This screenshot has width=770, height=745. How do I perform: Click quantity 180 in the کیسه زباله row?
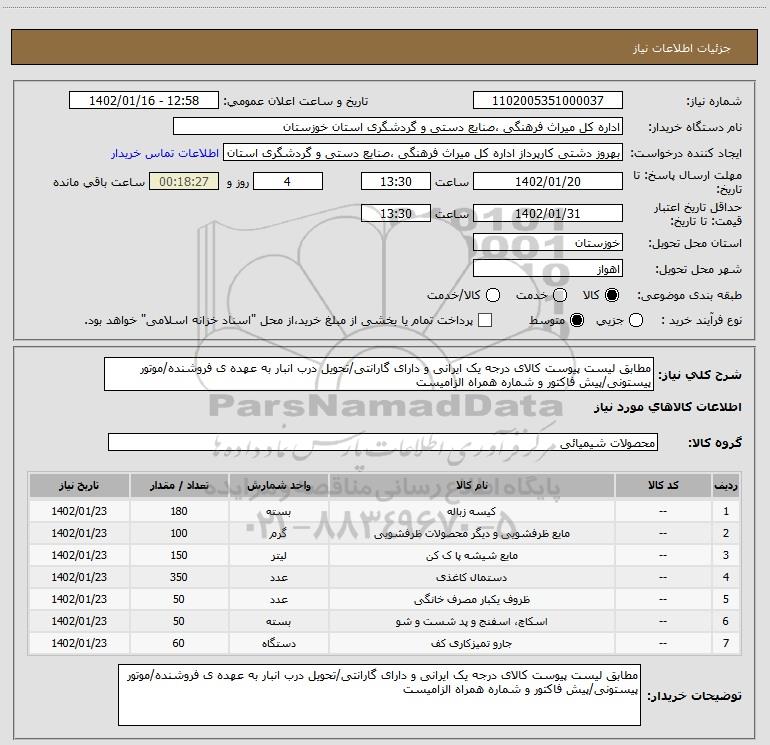[179, 511]
